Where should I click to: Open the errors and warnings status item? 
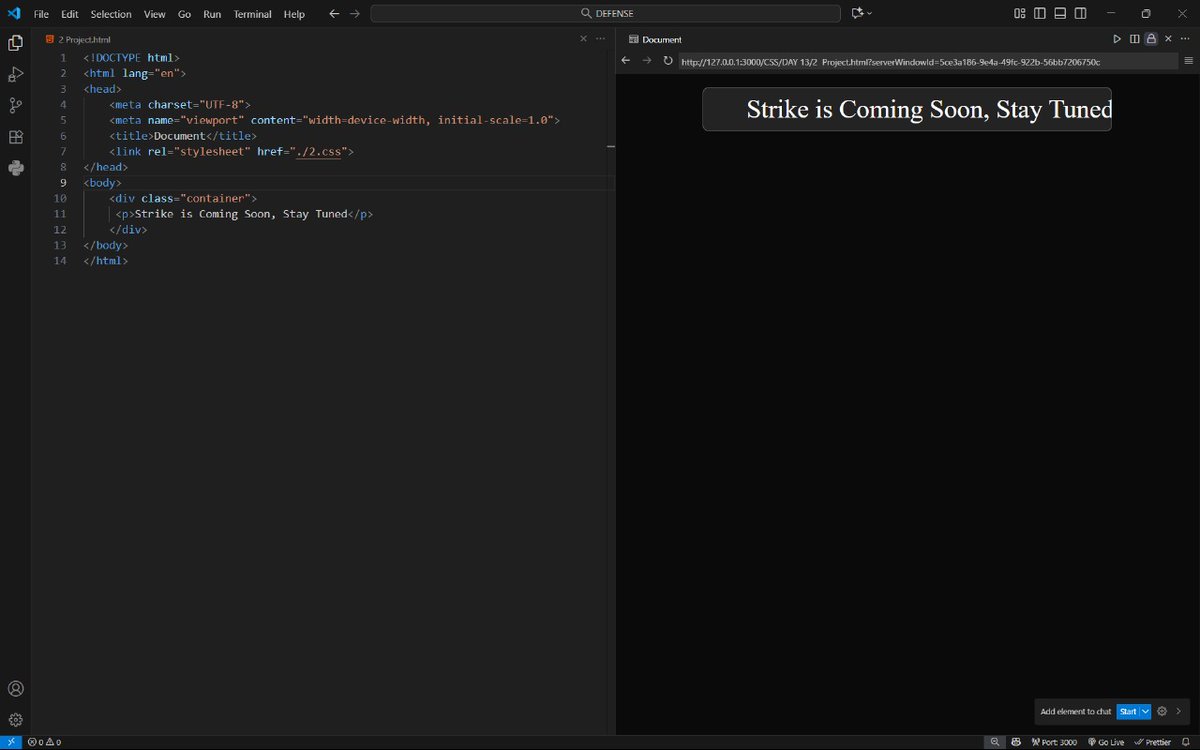point(44,742)
